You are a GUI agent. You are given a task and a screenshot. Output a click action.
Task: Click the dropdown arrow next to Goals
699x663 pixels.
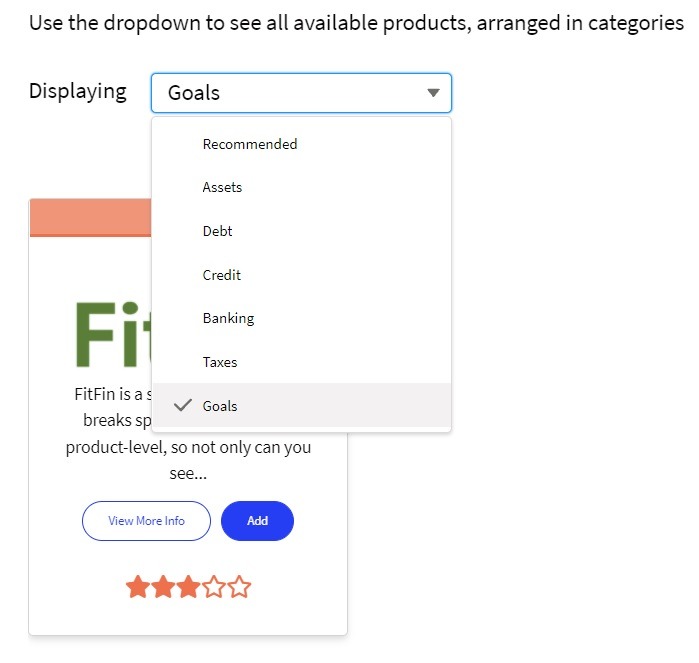(433, 93)
